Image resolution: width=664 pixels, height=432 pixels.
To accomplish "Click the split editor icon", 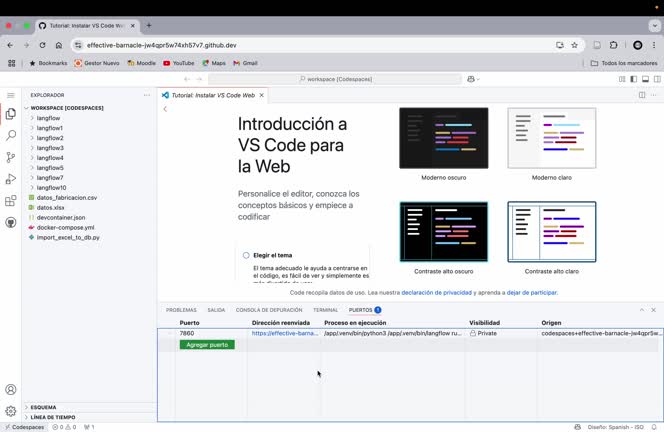I will coord(642,95).
